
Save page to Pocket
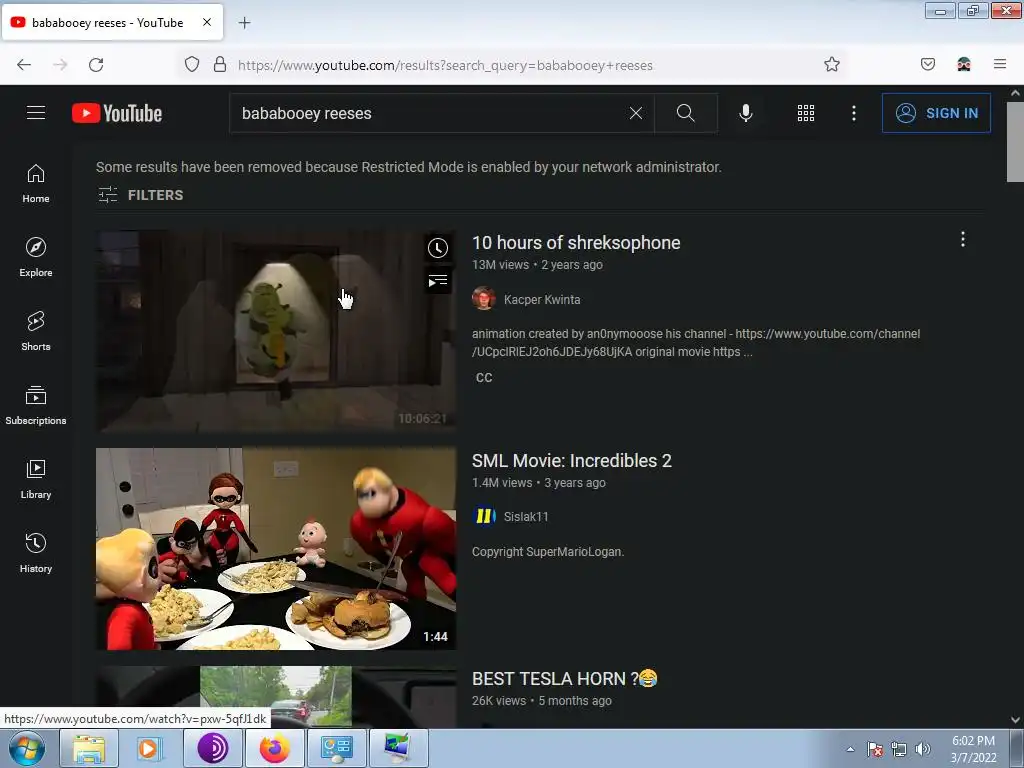[x=927, y=64]
